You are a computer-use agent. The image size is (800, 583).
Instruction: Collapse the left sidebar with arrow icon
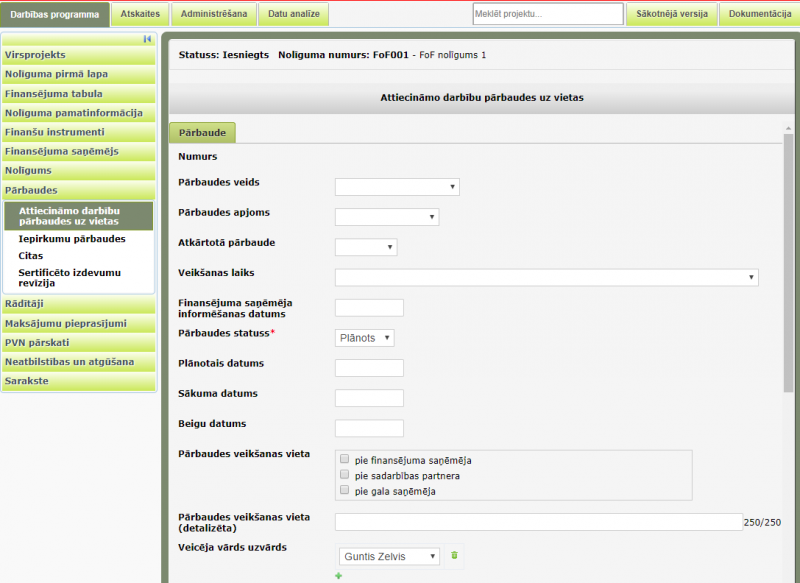pos(147,39)
